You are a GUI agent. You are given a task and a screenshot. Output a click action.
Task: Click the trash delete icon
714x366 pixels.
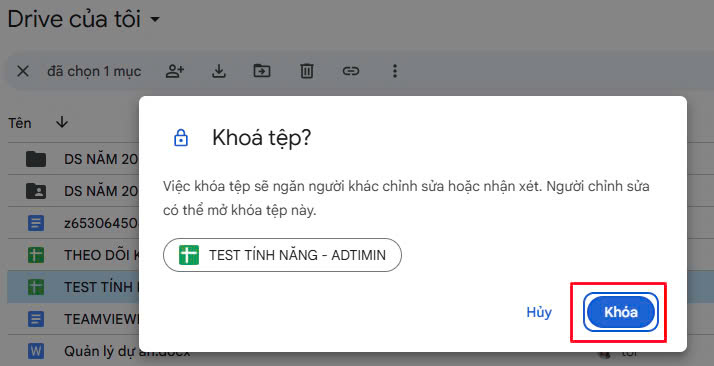(x=306, y=71)
